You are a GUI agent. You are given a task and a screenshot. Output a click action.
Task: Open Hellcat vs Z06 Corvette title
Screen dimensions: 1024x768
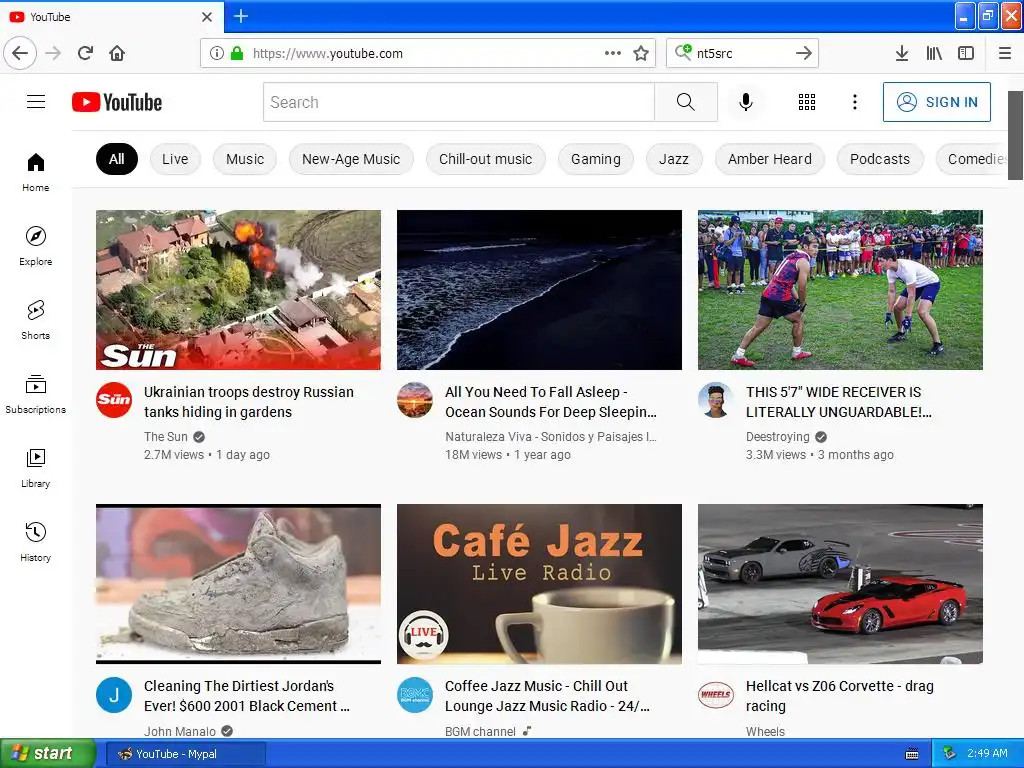[x=840, y=696]
